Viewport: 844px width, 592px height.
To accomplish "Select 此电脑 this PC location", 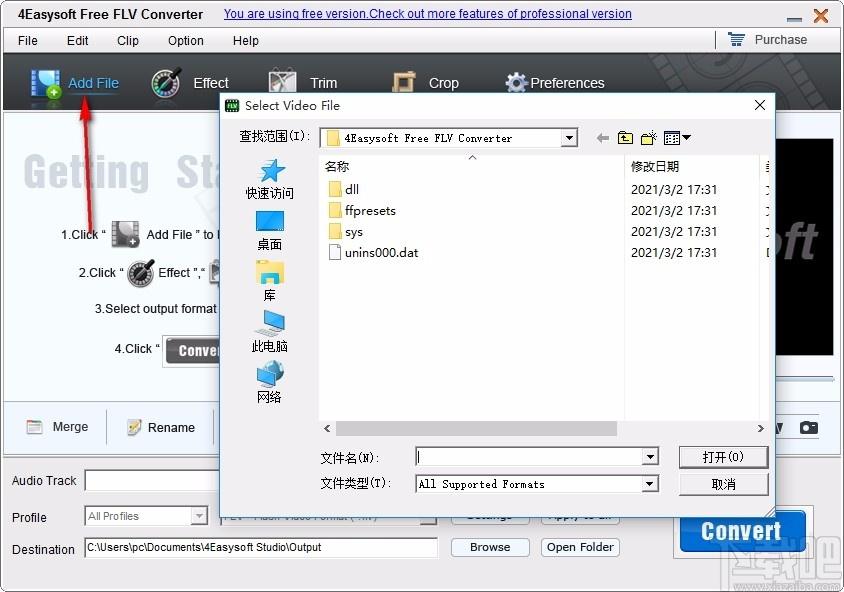I will [270, 332].
